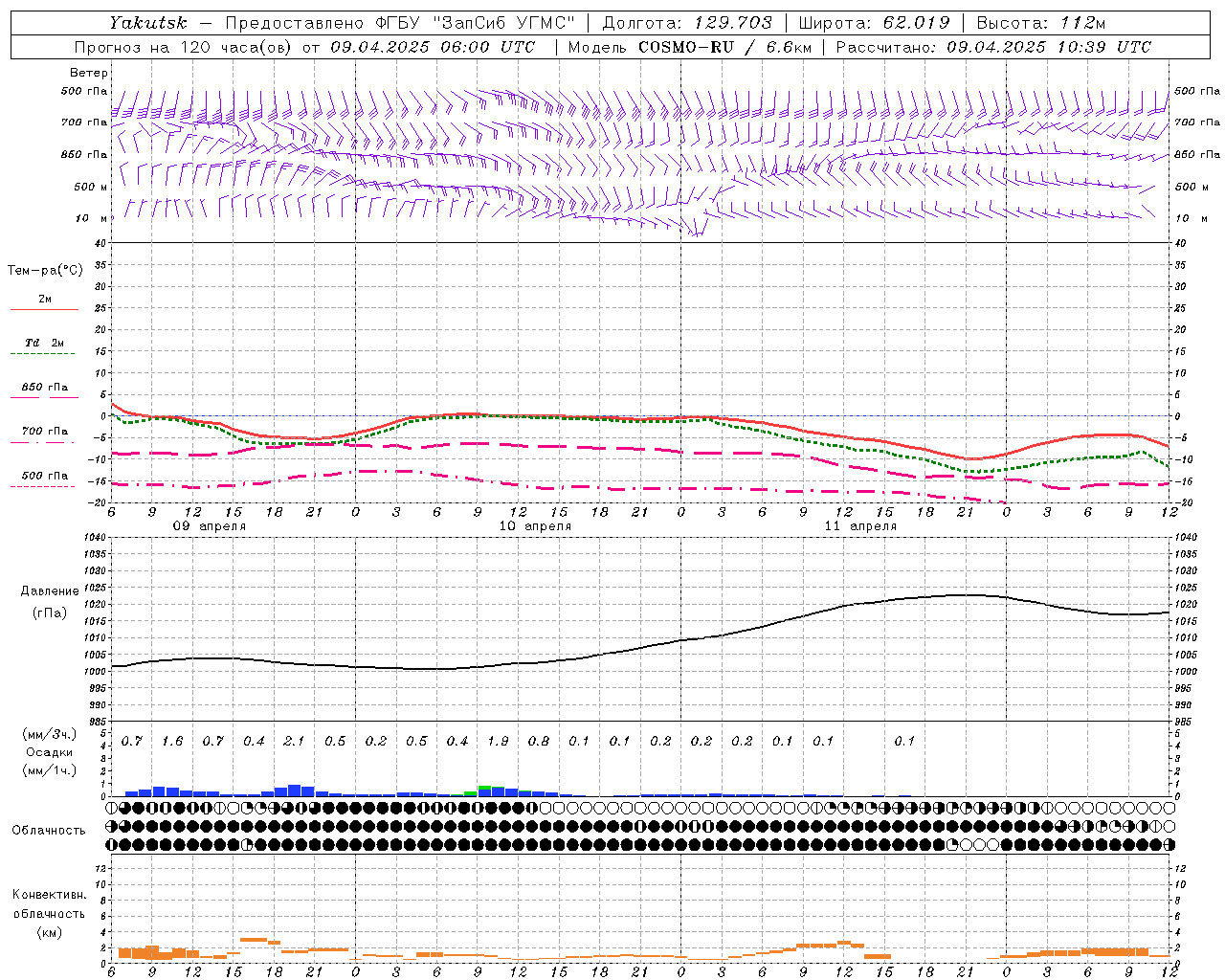The width and height of the screenshot is (1225, 980).
Task: Click the "Давление" pressure panel label
Action: tap(50, 590)
